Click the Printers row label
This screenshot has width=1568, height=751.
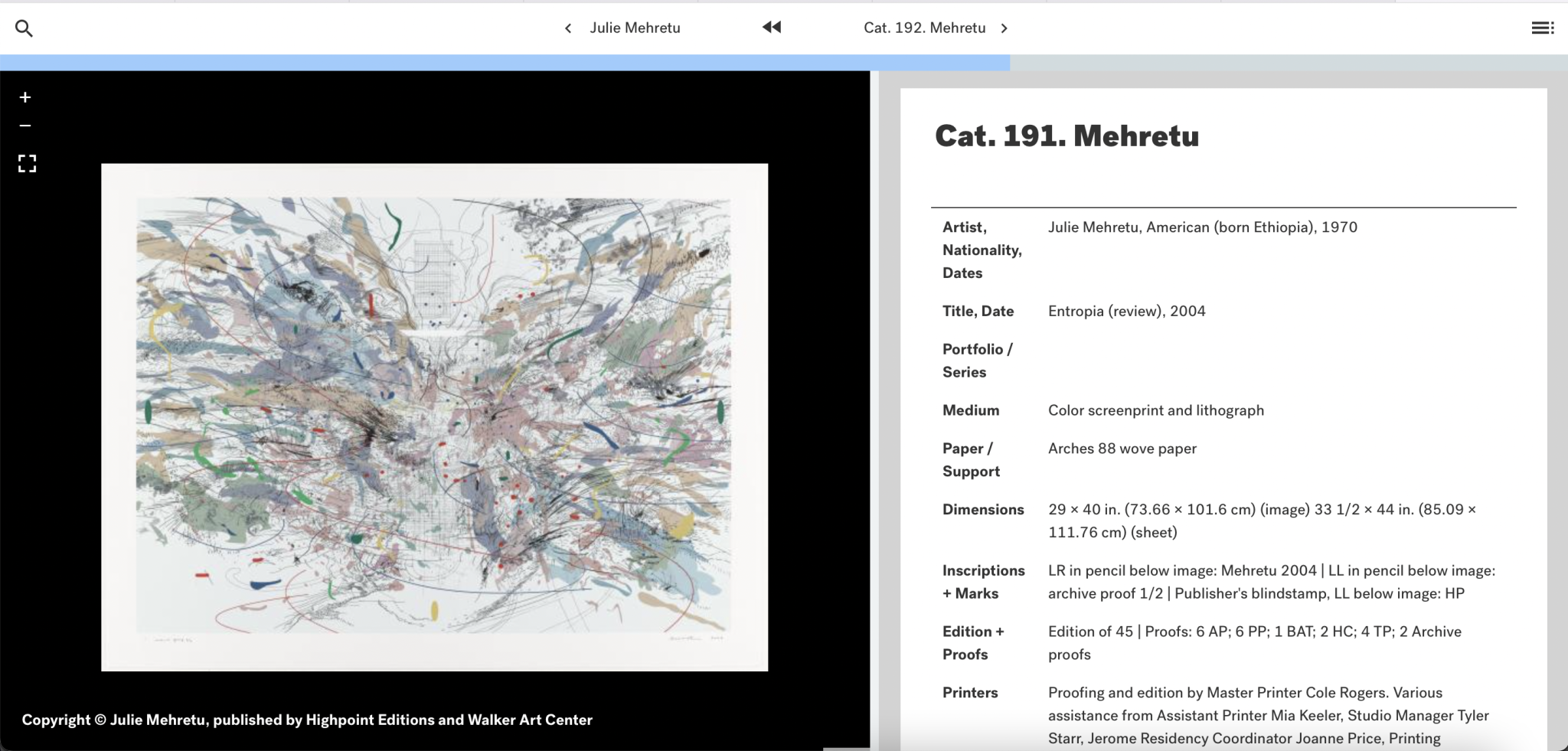pos(970,693)
